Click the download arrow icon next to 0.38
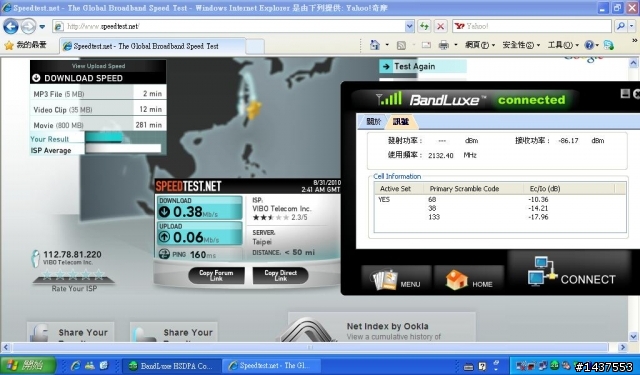 click(164, 211)
